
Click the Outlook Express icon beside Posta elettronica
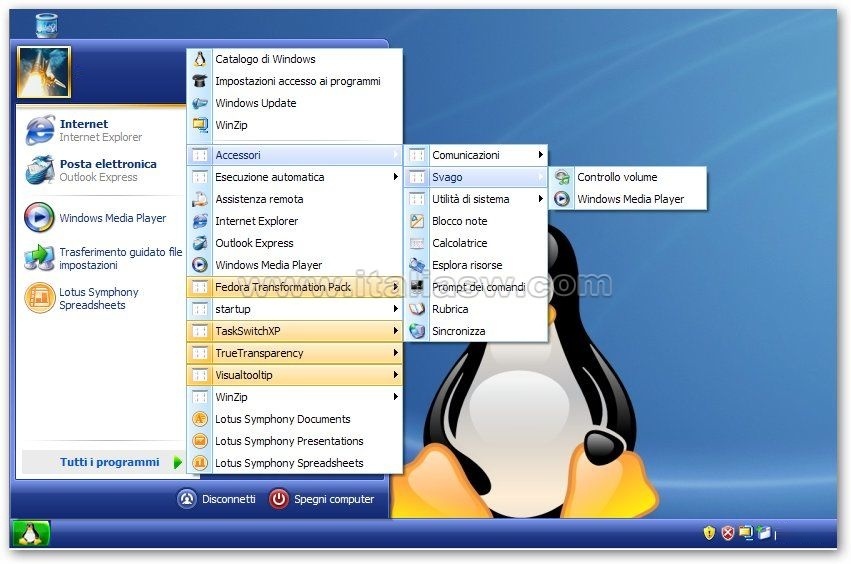pyautogui.click(x=40, y=170)
